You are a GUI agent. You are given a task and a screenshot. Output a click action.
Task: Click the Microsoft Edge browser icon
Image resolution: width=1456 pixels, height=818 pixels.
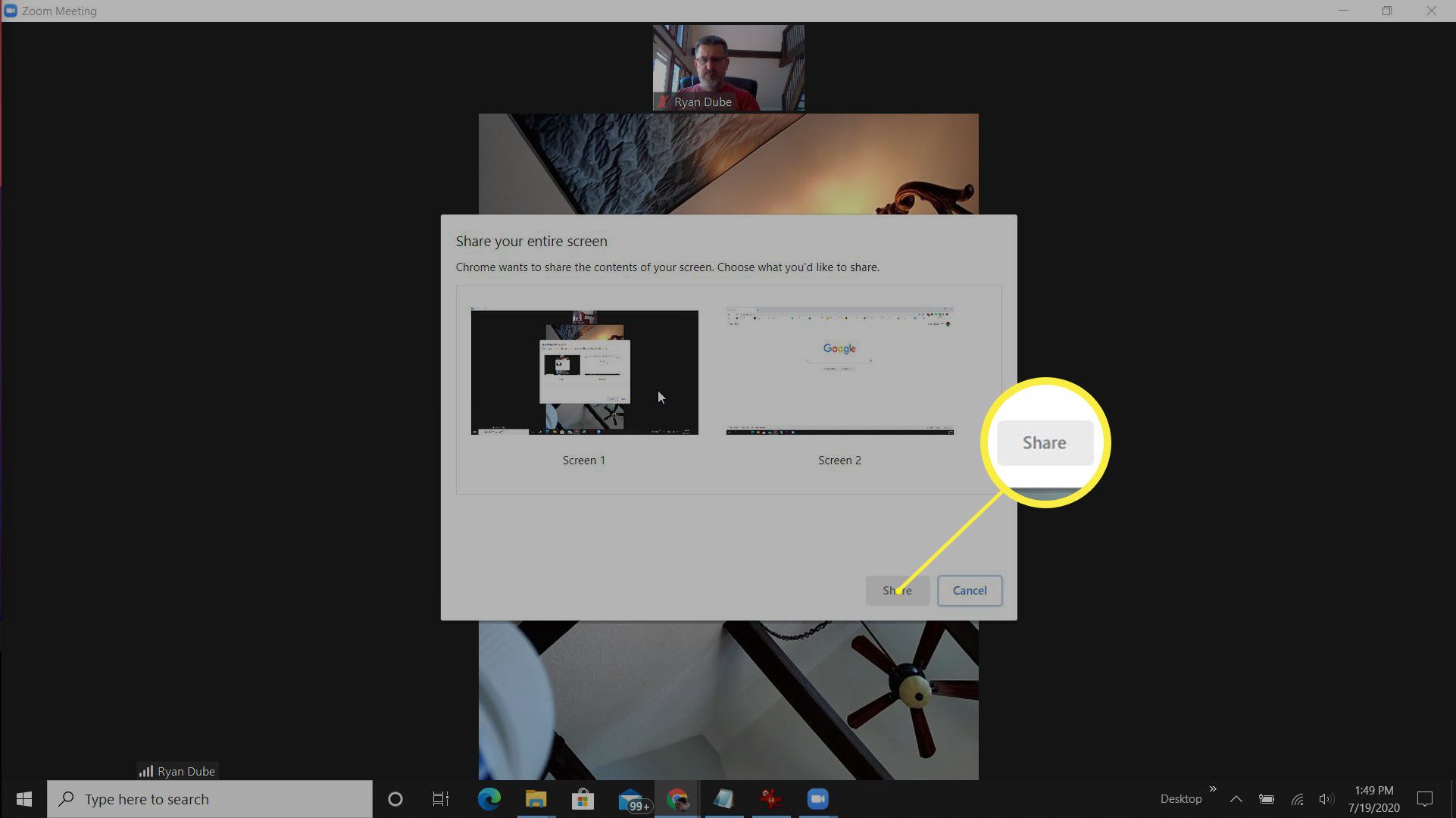489,798
